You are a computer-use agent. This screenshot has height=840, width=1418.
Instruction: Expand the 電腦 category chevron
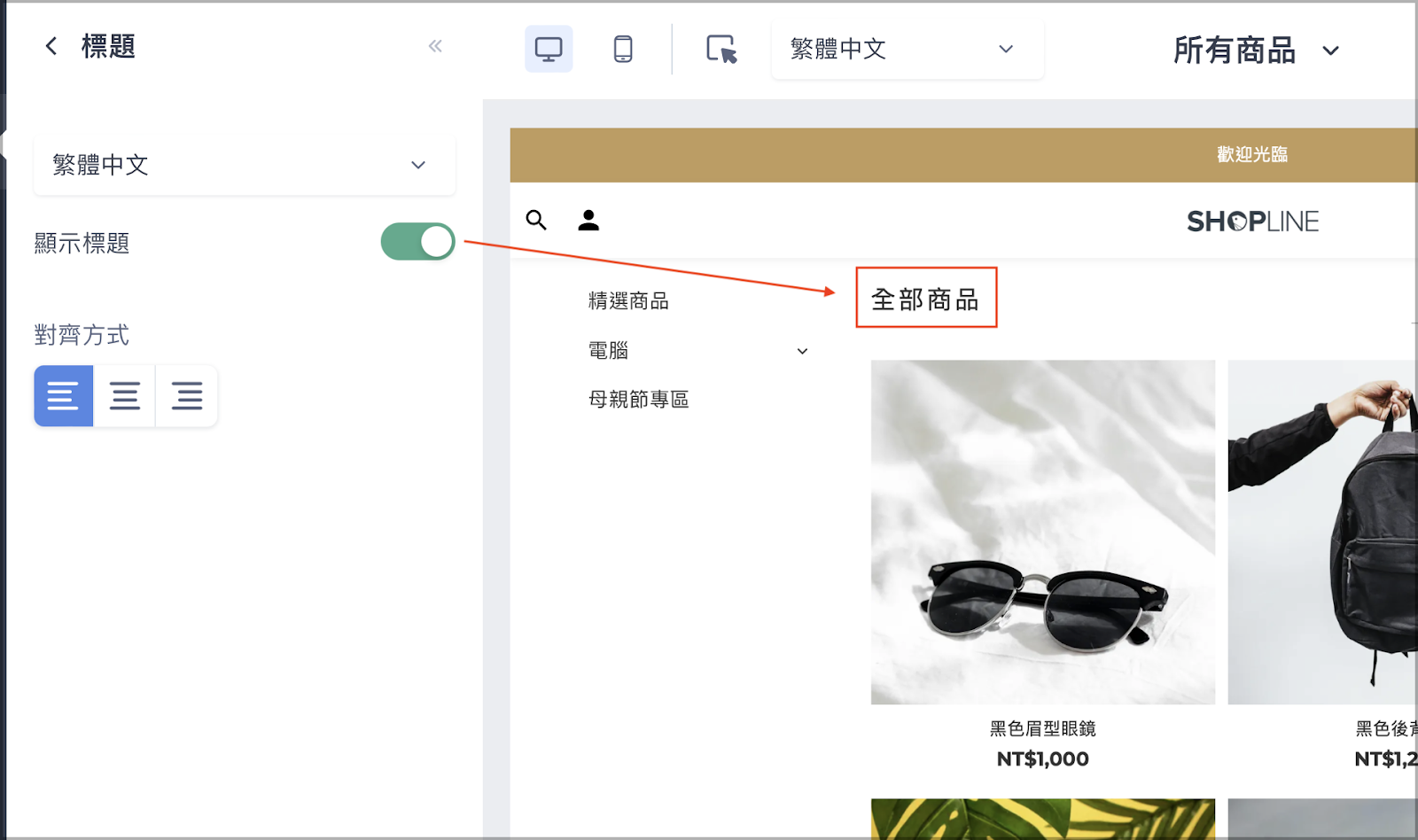[802, 351]
